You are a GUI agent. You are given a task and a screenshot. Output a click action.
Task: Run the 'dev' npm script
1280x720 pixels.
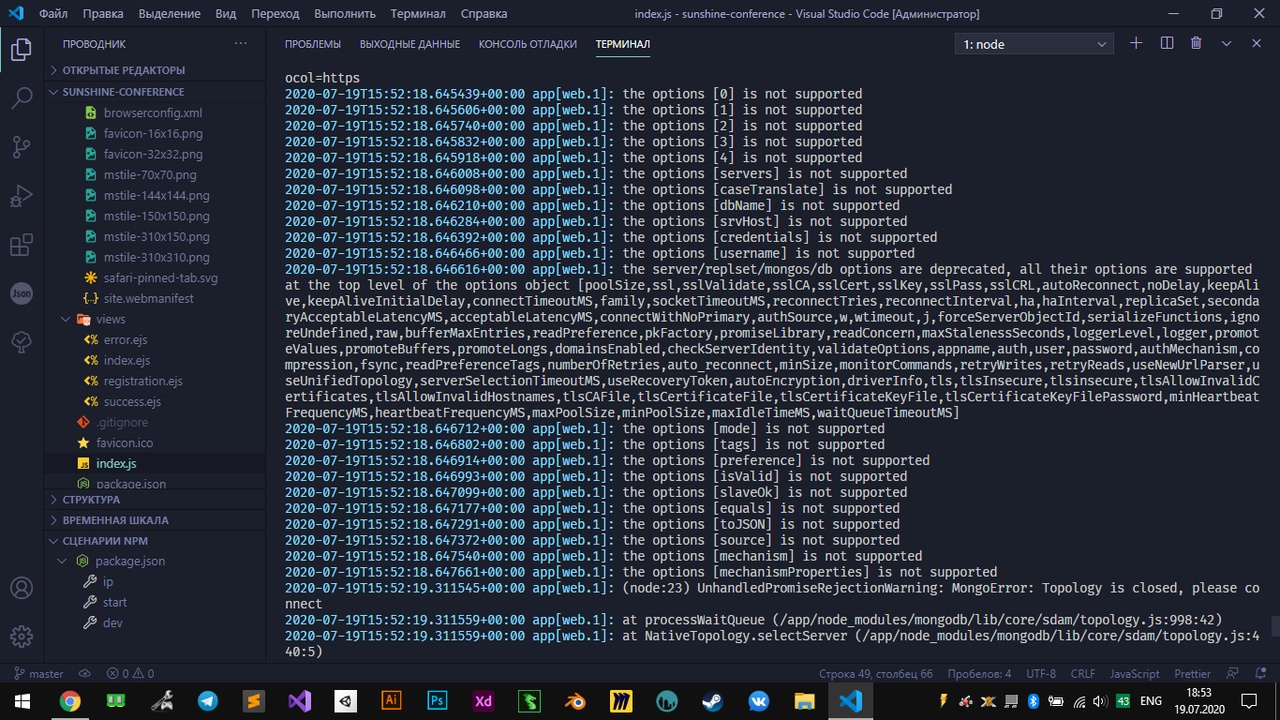click(x=113, y=623)
